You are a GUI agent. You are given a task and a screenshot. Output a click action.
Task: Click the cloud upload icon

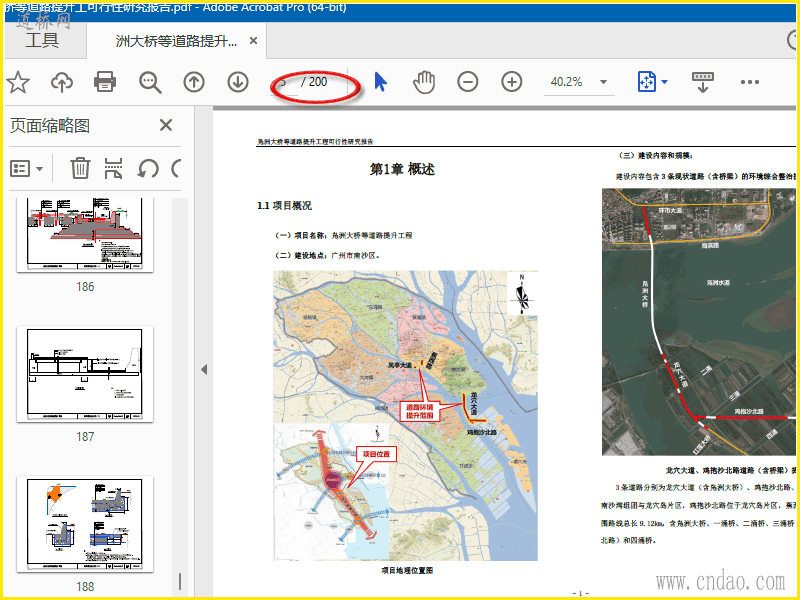[x=62, y=82]
